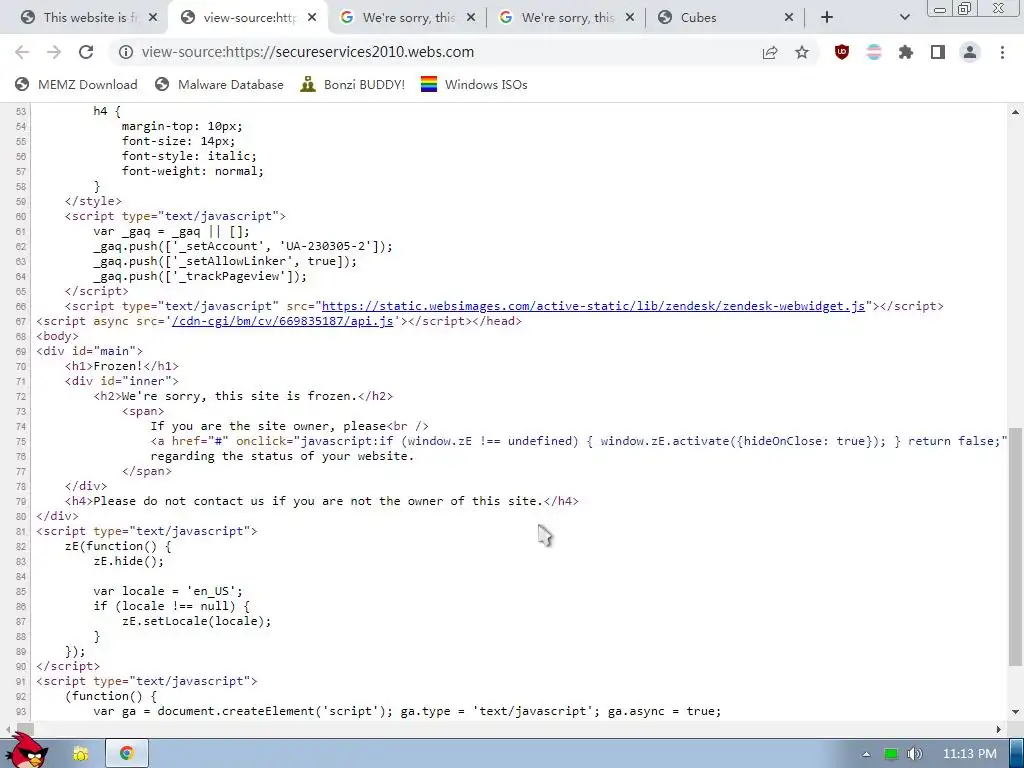Image resolution: width=1024 pixels, height=768 pixels.
Task: Close the view-source tab
Action: point(312,18)
